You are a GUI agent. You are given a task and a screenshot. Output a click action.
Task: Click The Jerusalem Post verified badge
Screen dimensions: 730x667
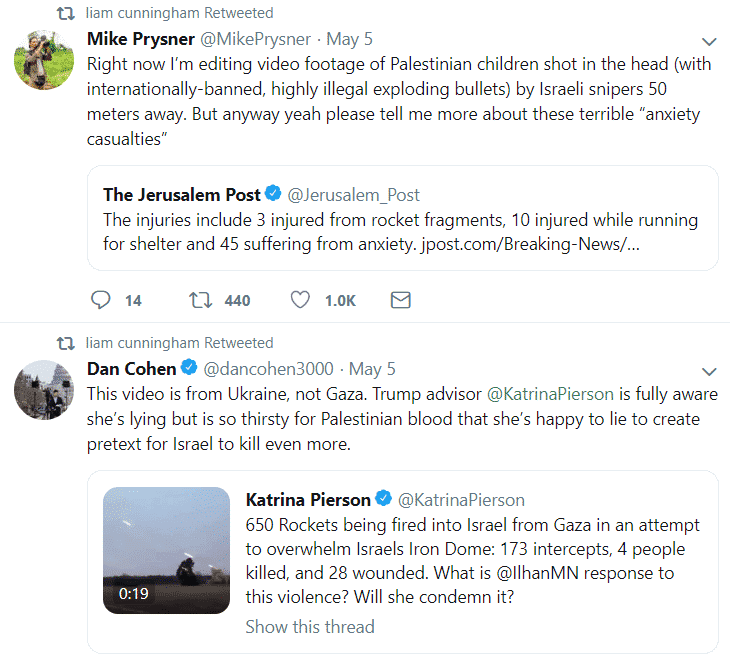pyautogui.click(x=273, y=193)
